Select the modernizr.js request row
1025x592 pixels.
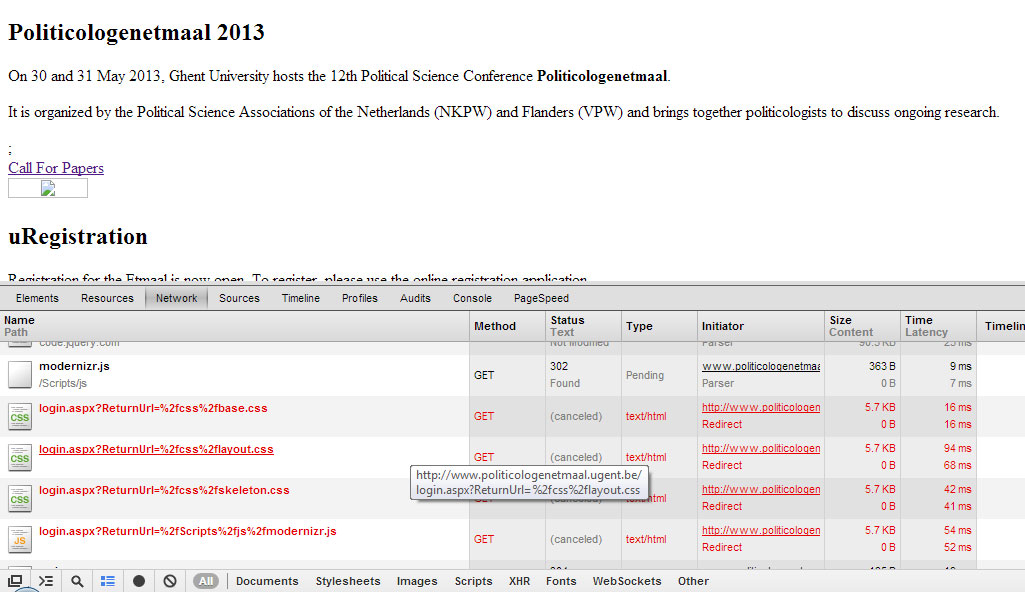(x=512, y=375)
